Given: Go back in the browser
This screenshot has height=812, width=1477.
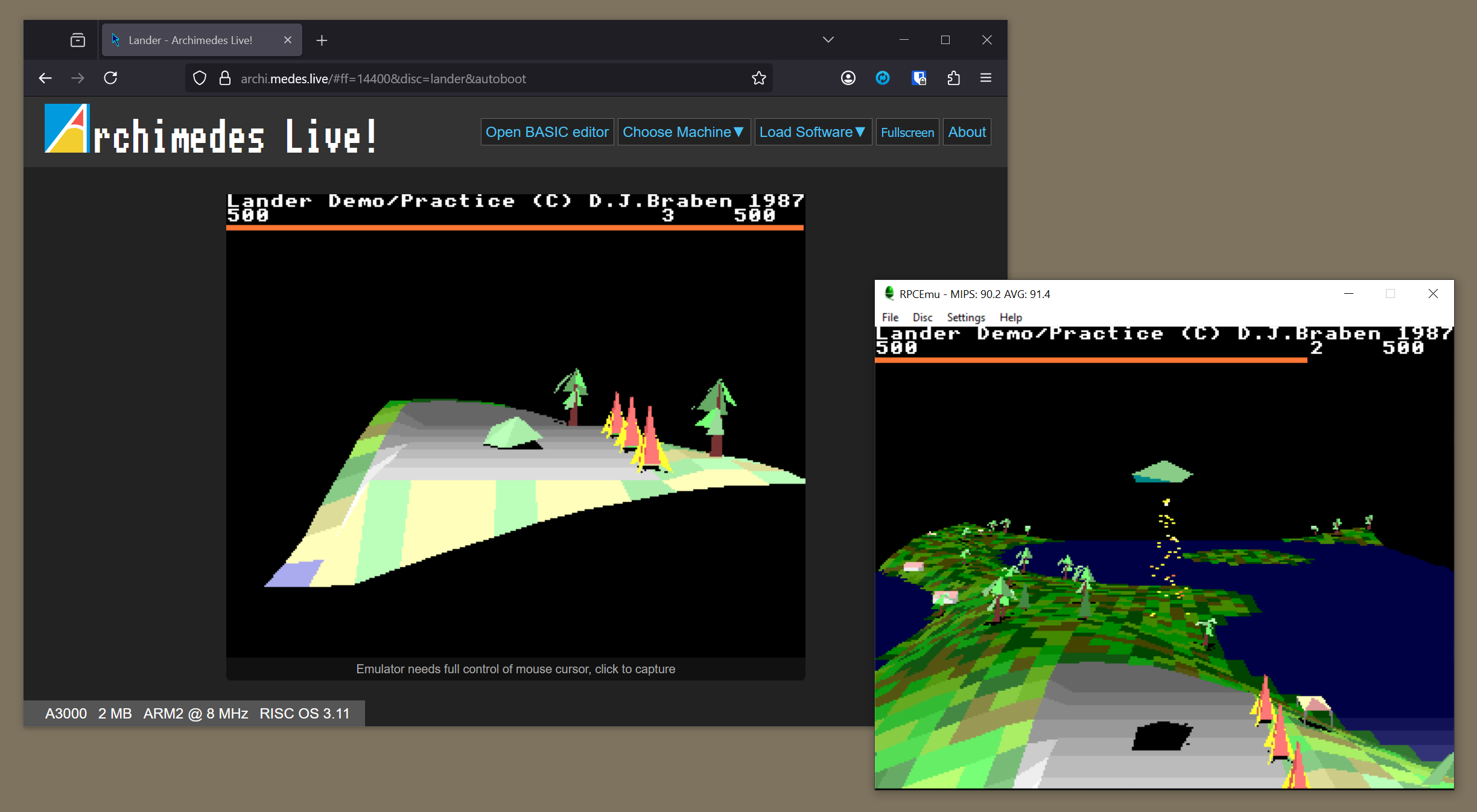Looking at the screenshot, I should tap(45, 78).
